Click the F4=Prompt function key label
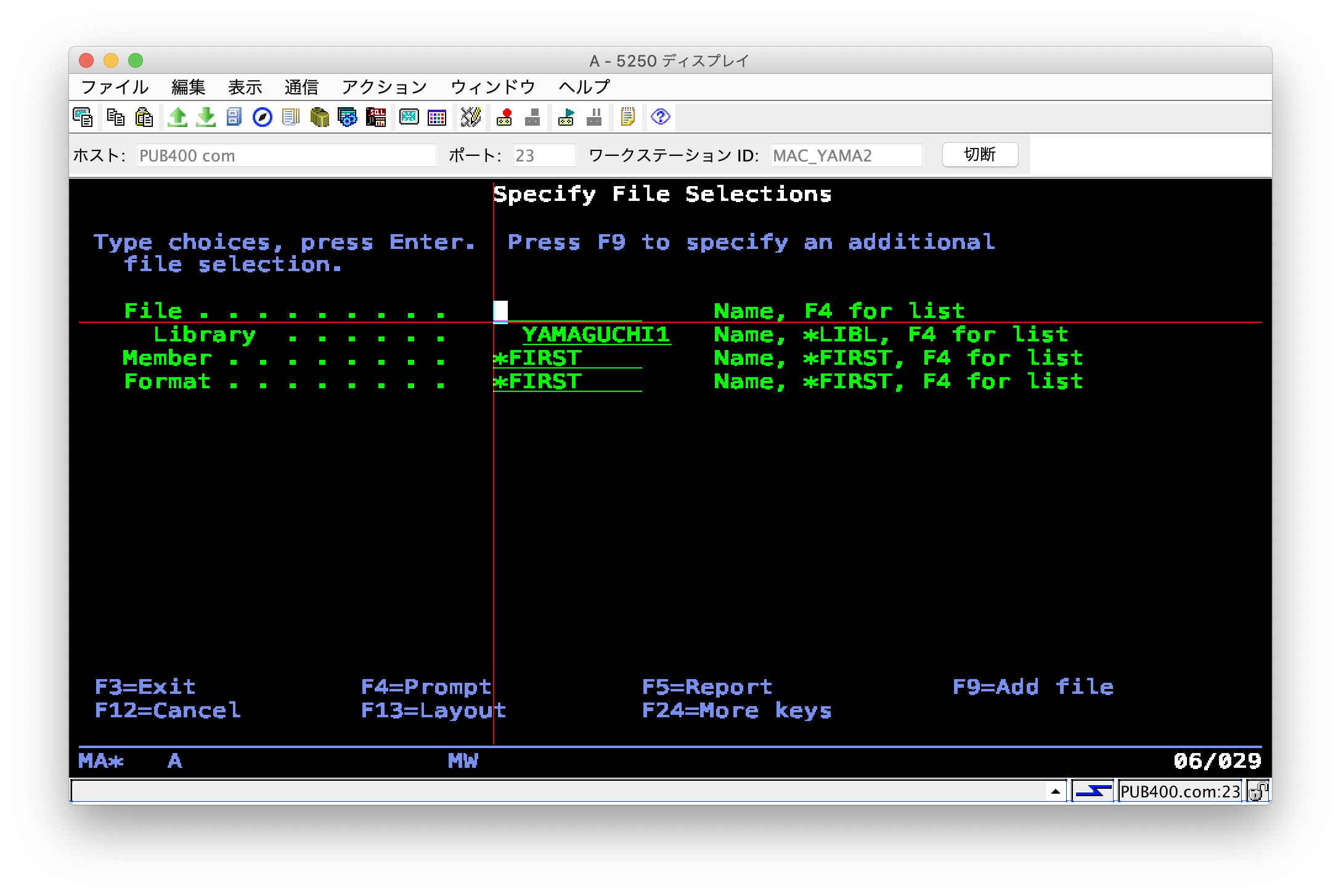 (426, 686)
